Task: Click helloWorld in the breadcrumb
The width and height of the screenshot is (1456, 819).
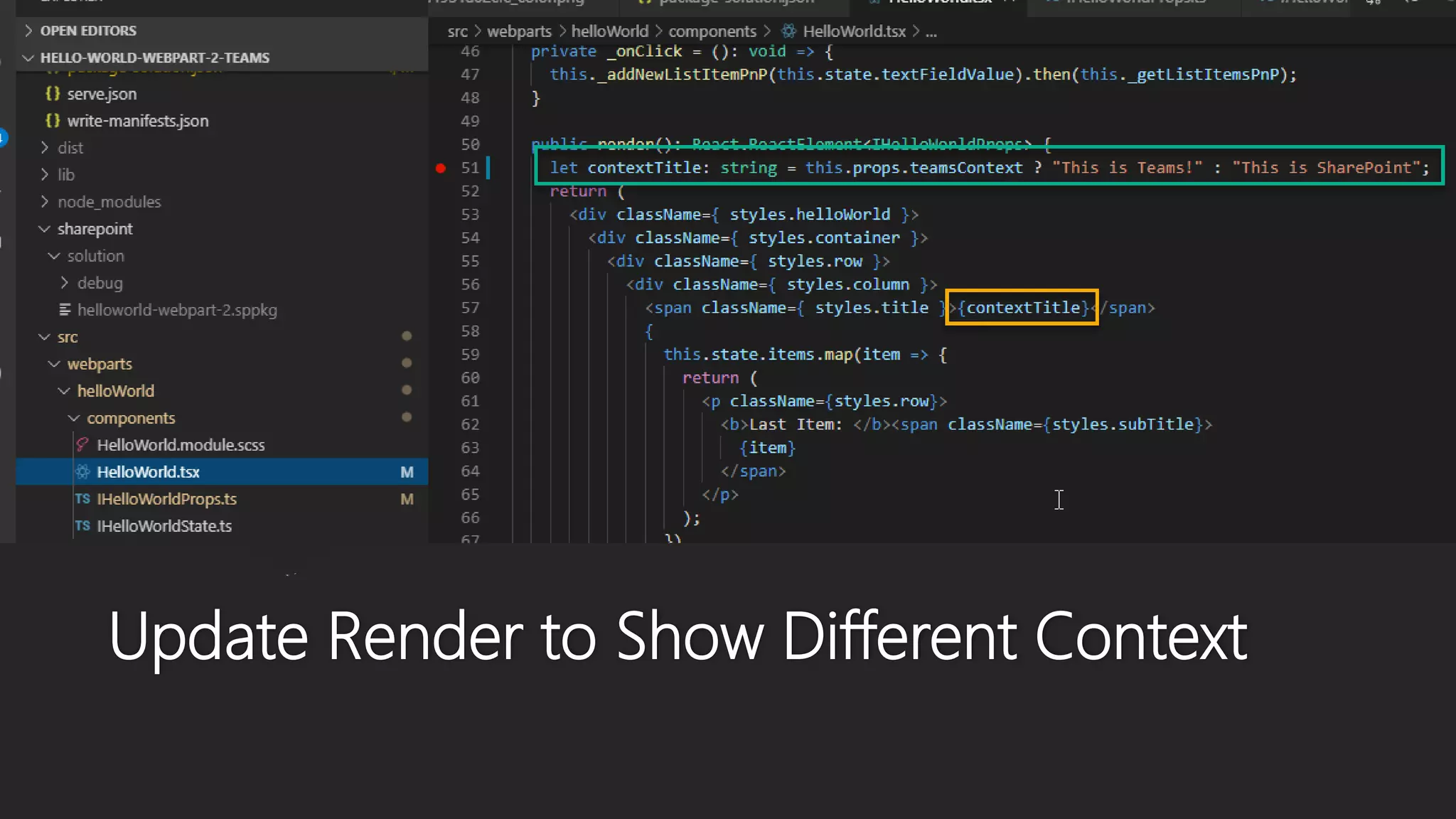Action: [610, 32]
